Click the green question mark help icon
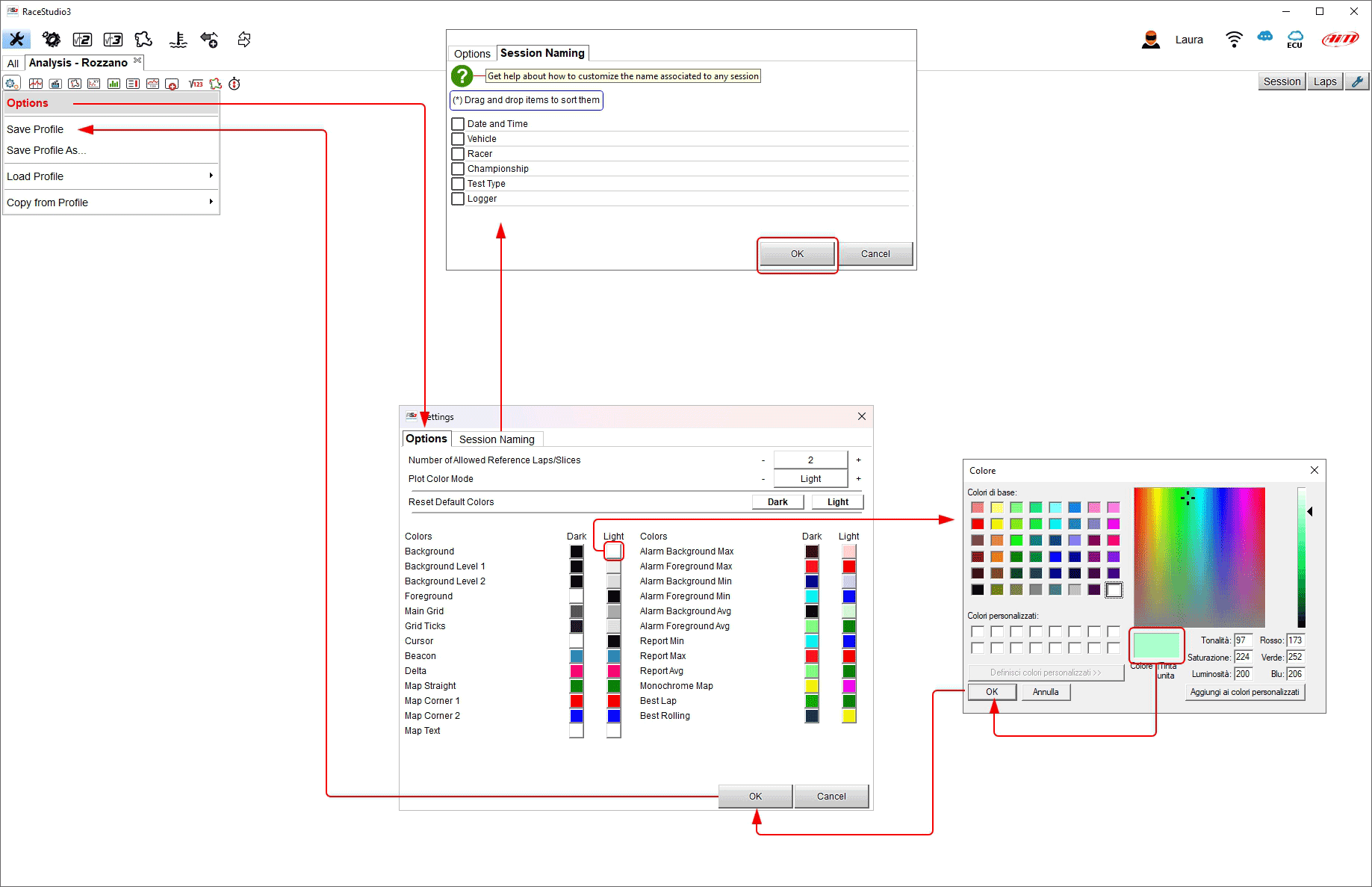Viewport: 1372px width, 887px height. 462,75
